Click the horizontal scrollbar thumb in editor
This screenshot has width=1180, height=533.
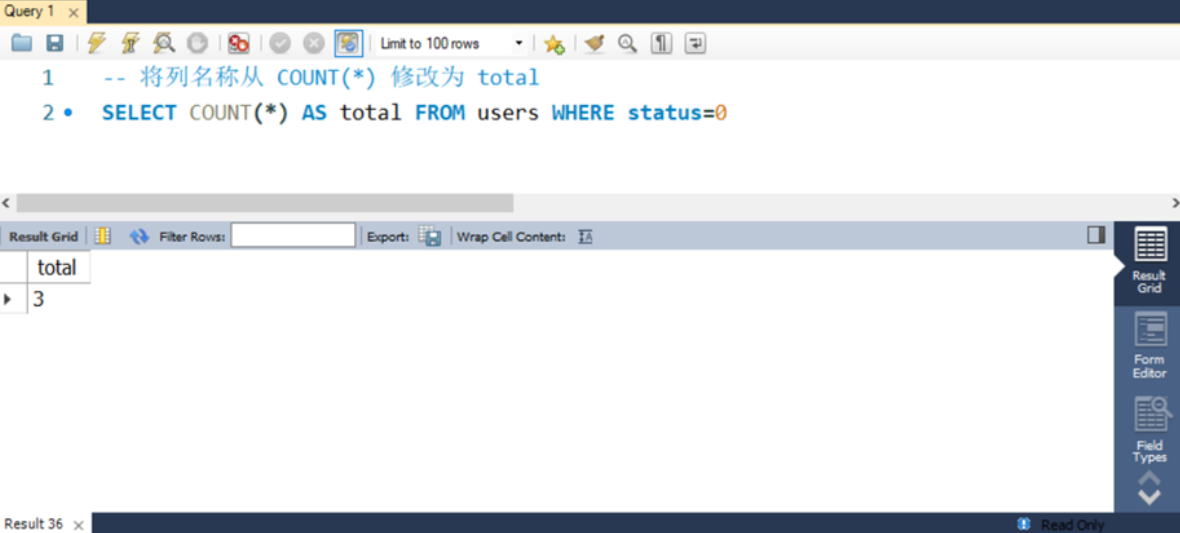click(265, 203)
